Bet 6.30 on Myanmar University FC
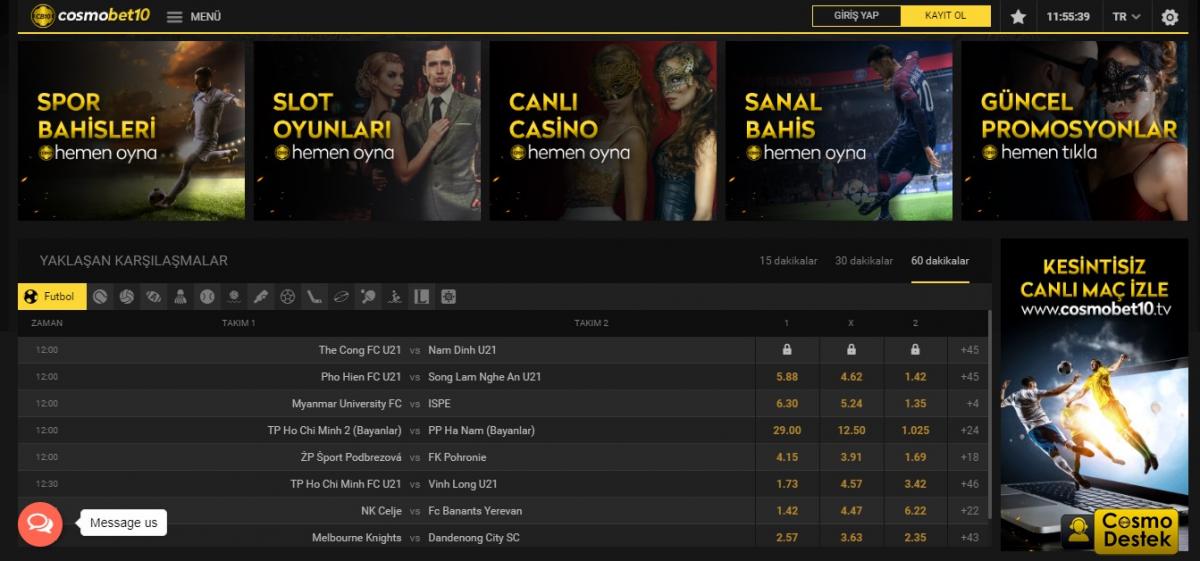 pos(787,404)
